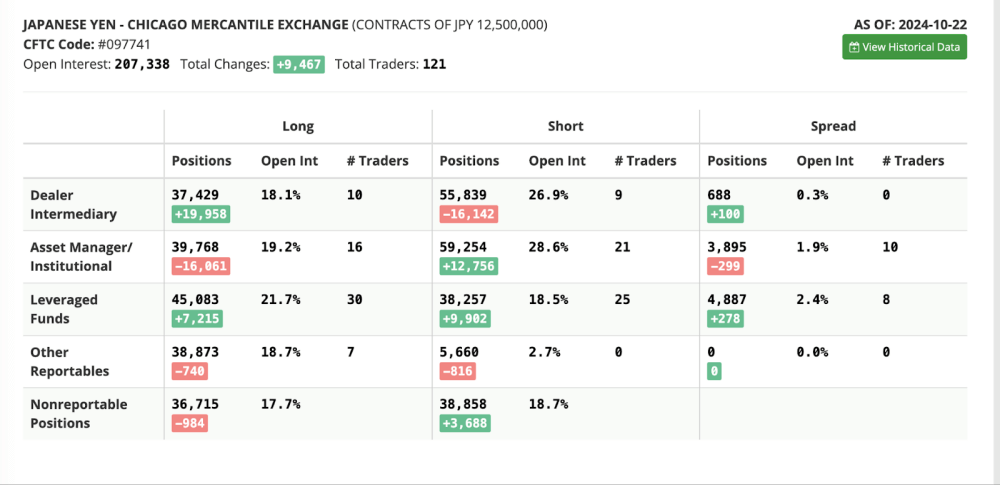Click the Spread +278 change badge
The width and height of the screenshot is (1000, 485).
point(726,318)
